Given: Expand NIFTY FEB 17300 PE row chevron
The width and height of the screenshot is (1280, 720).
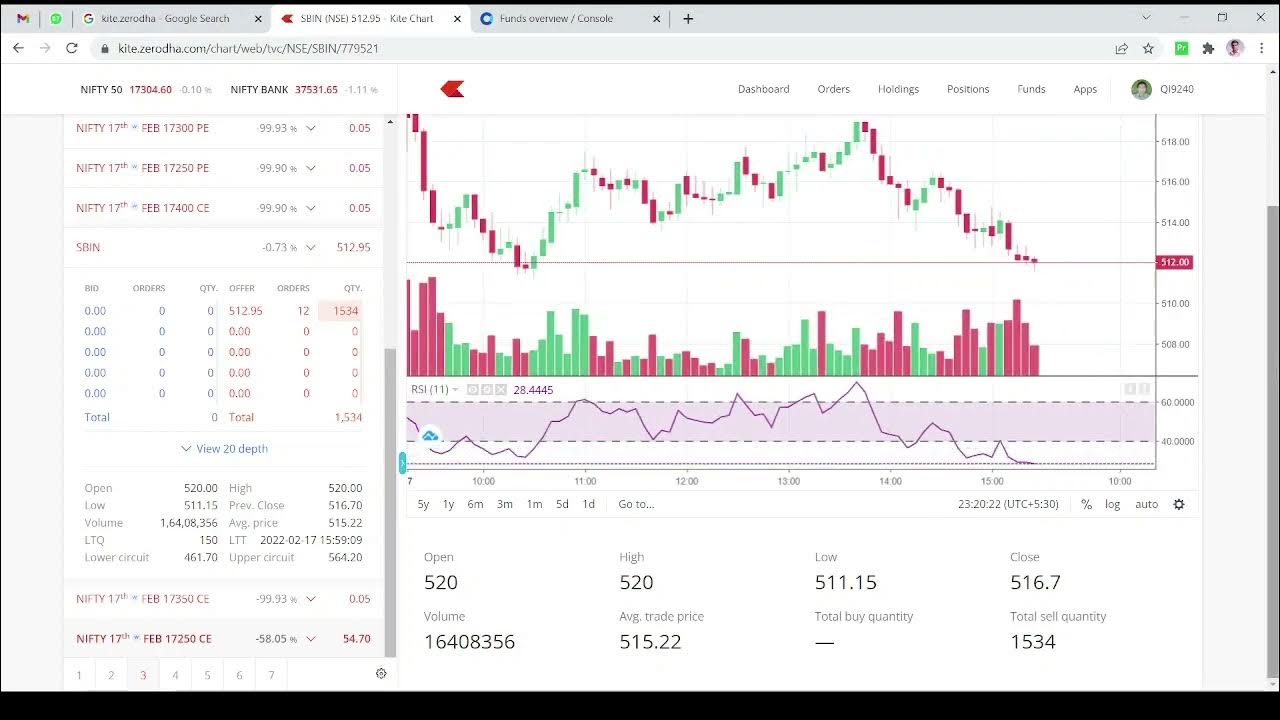Looking at the screenshot, I should 311,128.
